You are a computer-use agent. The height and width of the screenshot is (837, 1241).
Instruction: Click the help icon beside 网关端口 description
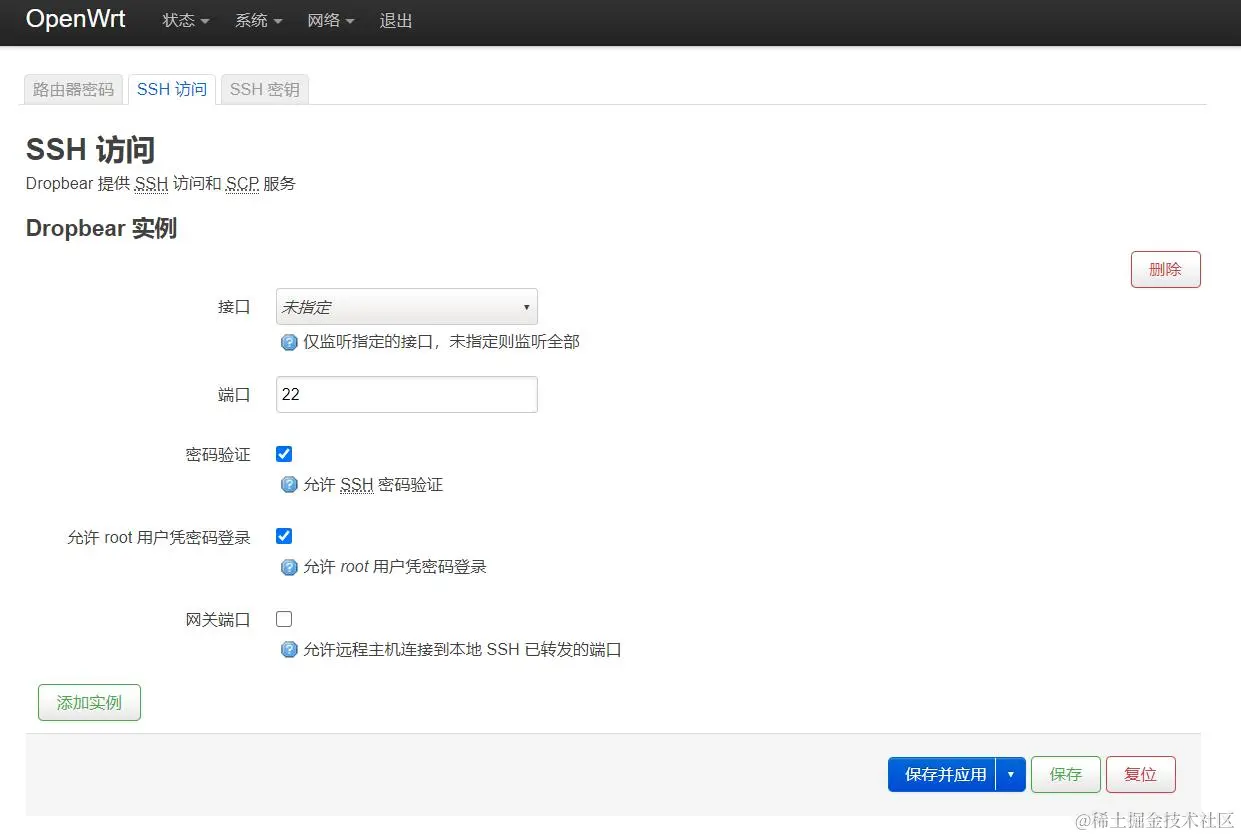click(289, 650)
